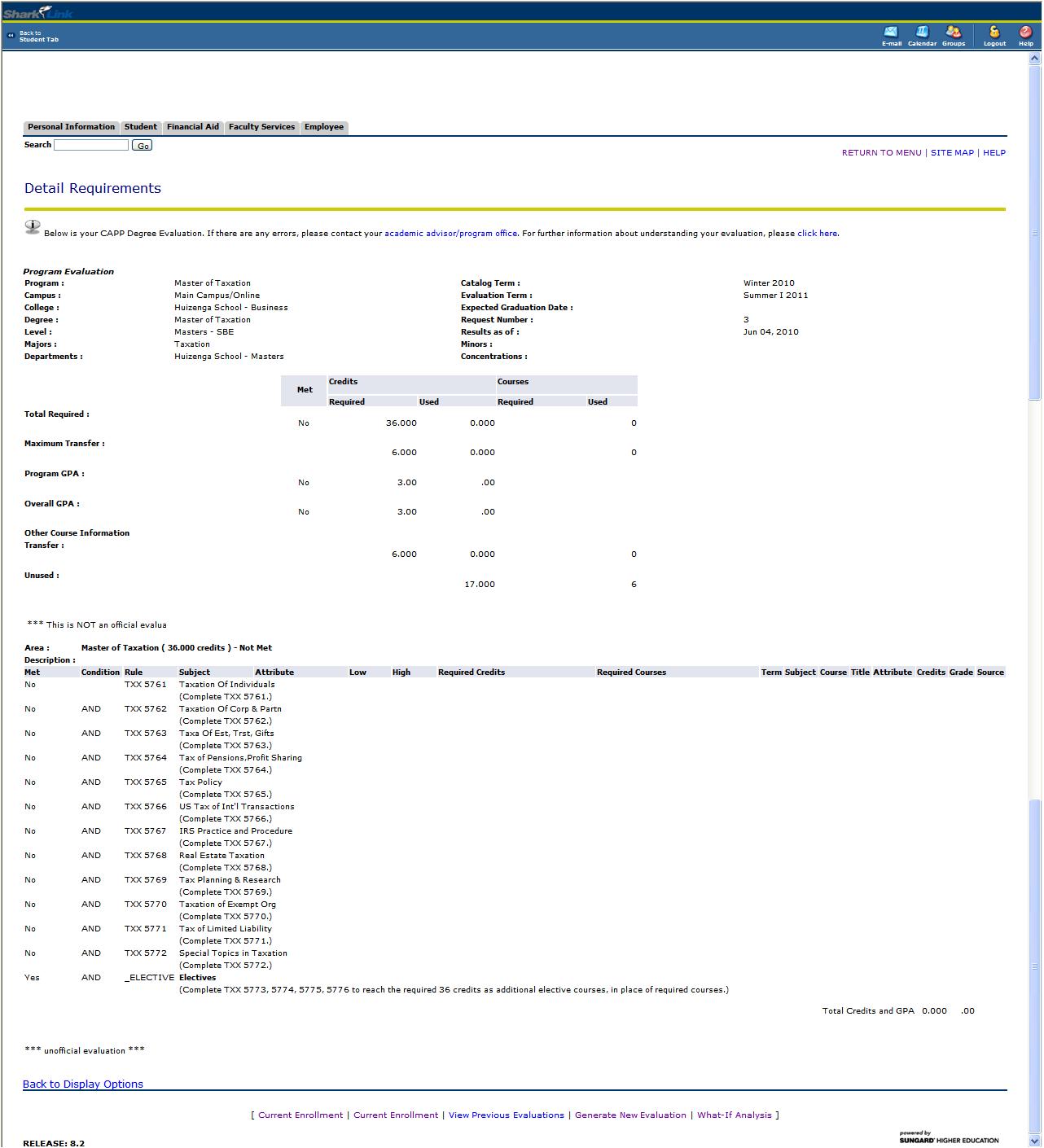The height and width of the screenshot is (1148, 1044).
Task: Click the Logout icon
Action: click(x=994, y=35)
